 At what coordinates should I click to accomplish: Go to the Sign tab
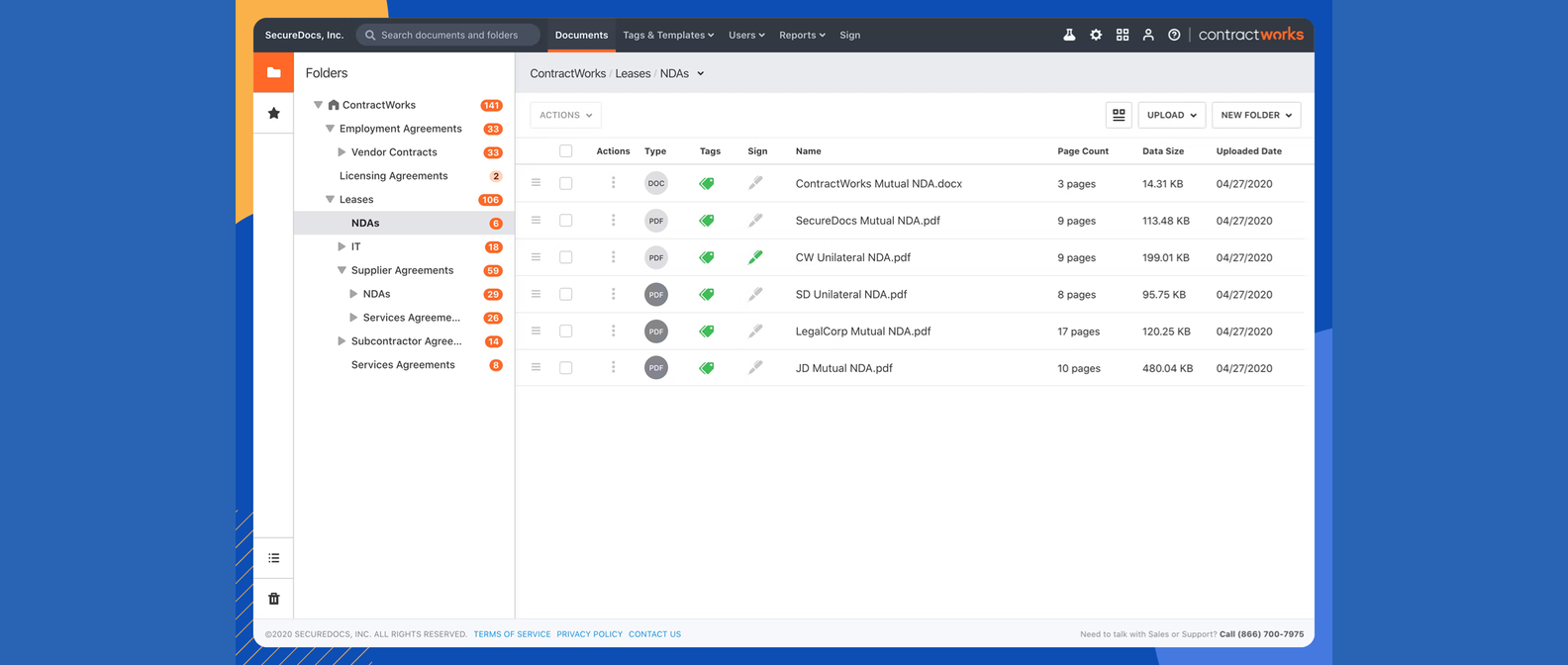click(849, 35)
